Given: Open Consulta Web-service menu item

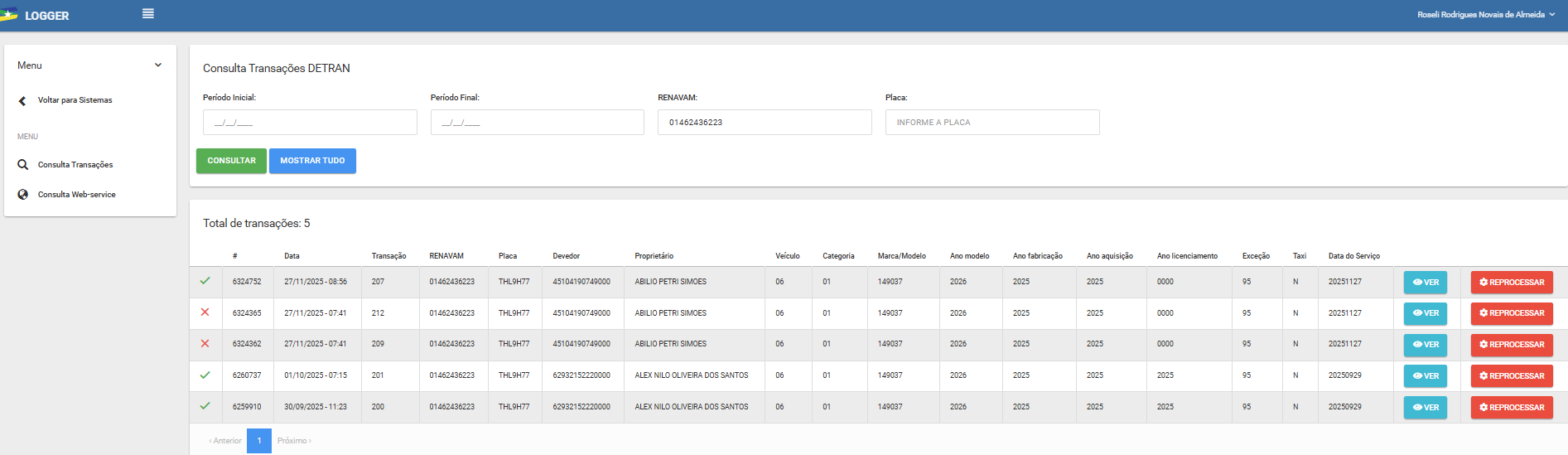Looking at the screenshot, I should coord(76,195).
